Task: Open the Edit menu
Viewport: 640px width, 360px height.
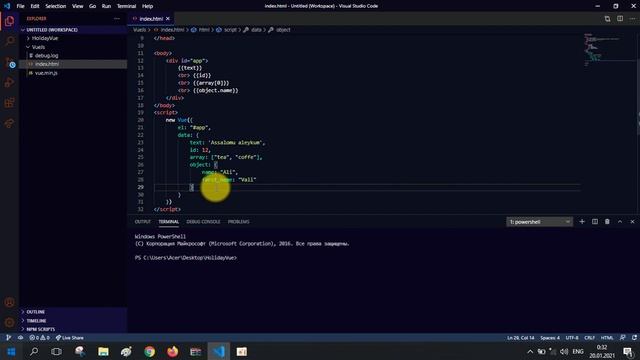Action: tap(35, 6)
